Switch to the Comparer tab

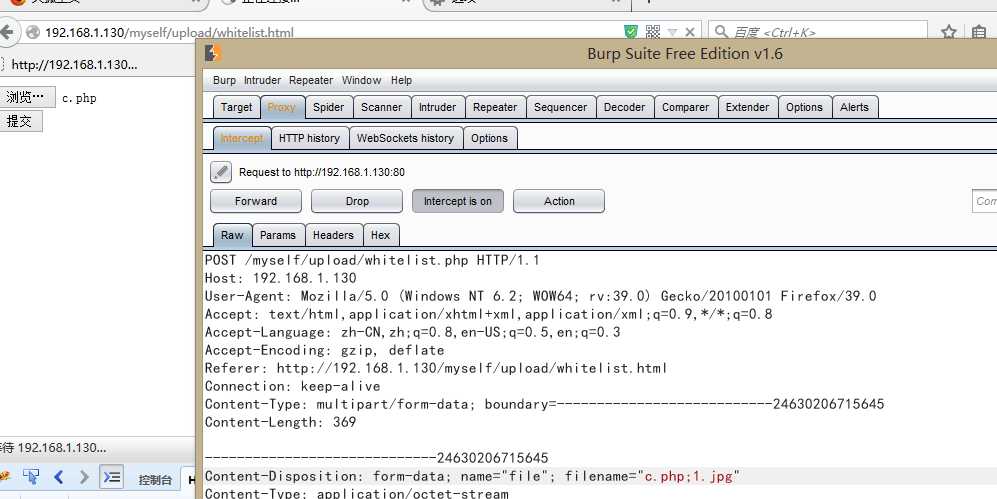click(x=685, y=107)
